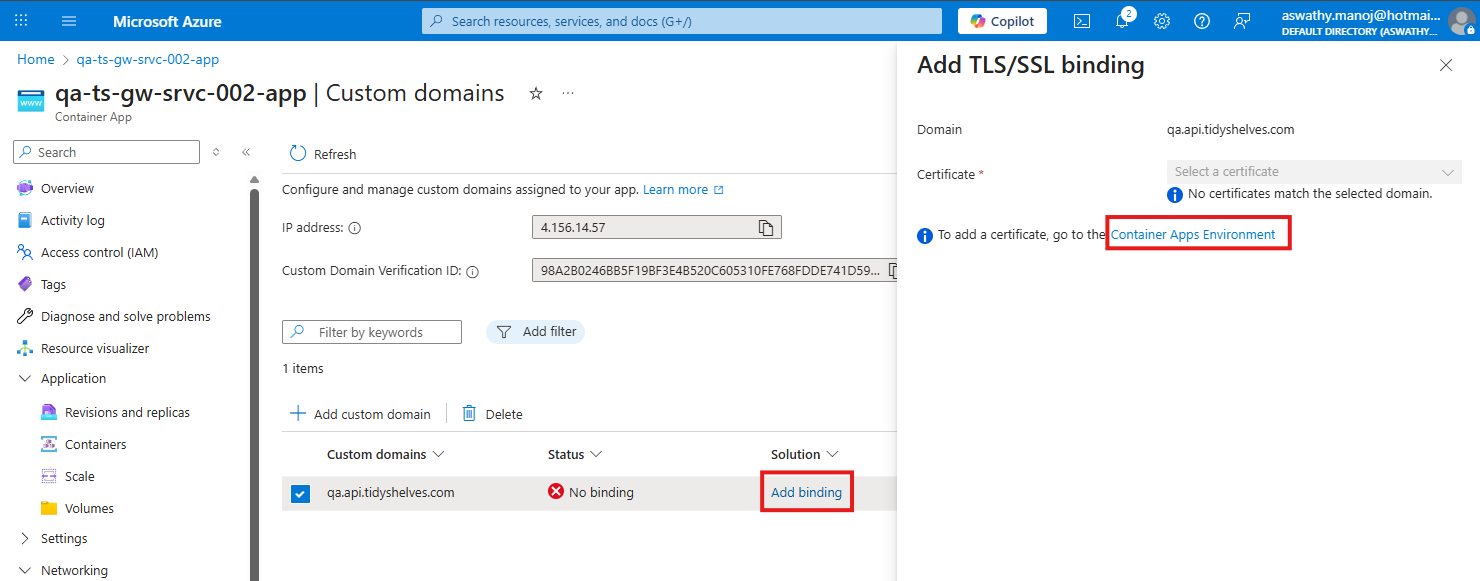1480x581 pixels.
Task: Click the '1 items' count text
Action: (303, 369)
